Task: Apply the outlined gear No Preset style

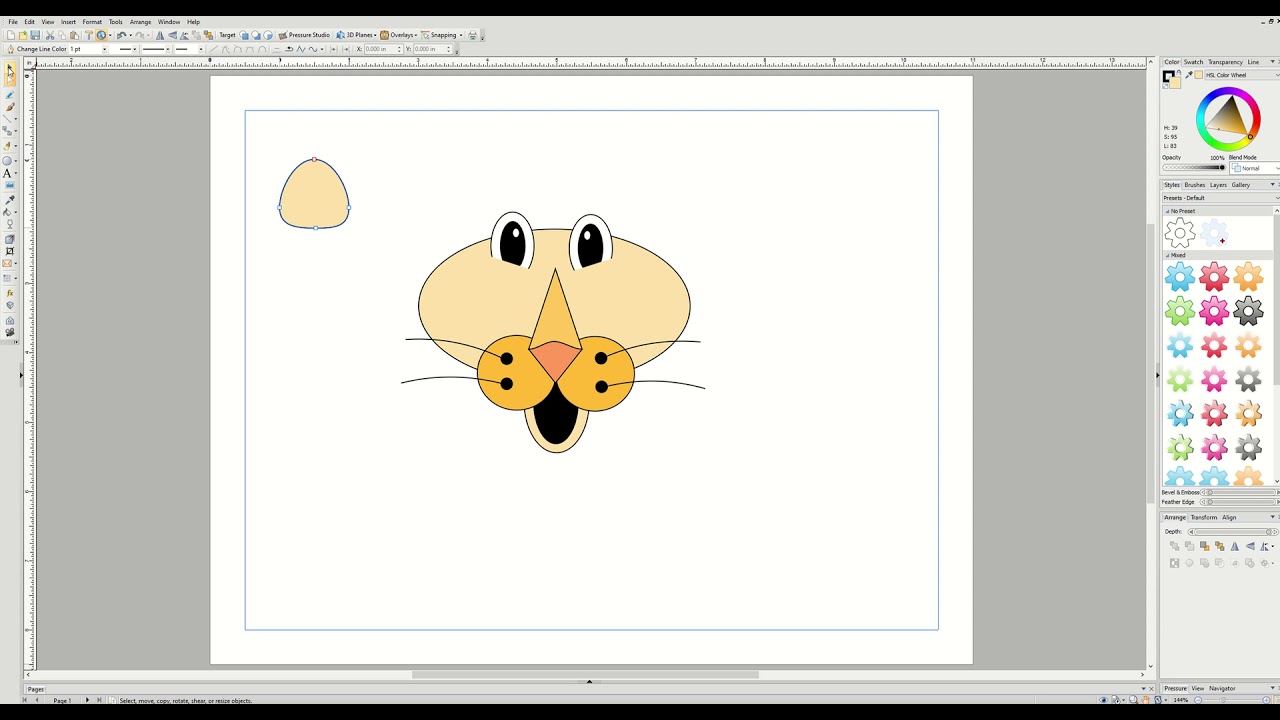Action: click(x=1180, y=234)
